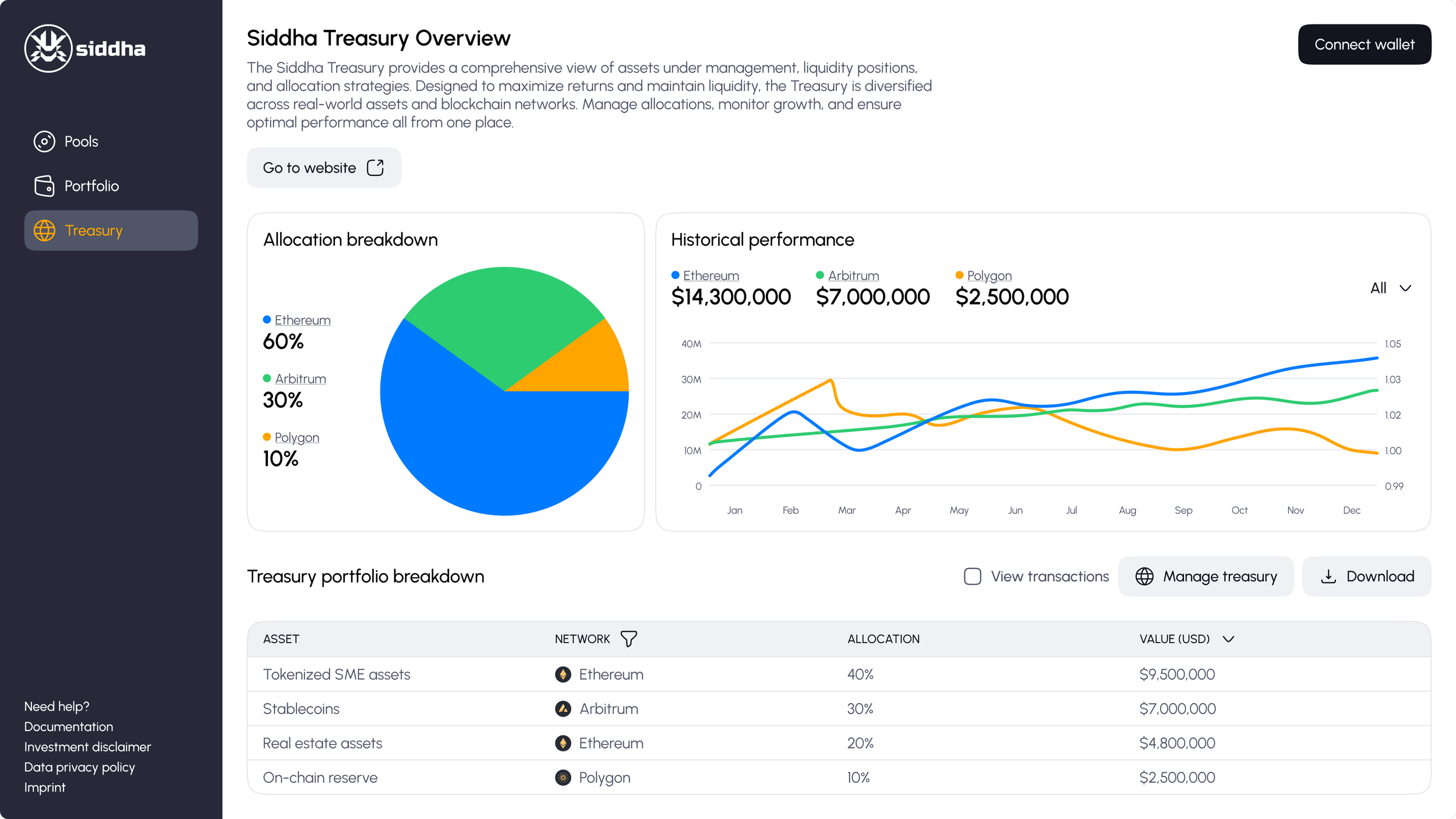The image size is (1456, 819).
Task: Click the external link icon on Go to website
Action: tap(375, 168)
